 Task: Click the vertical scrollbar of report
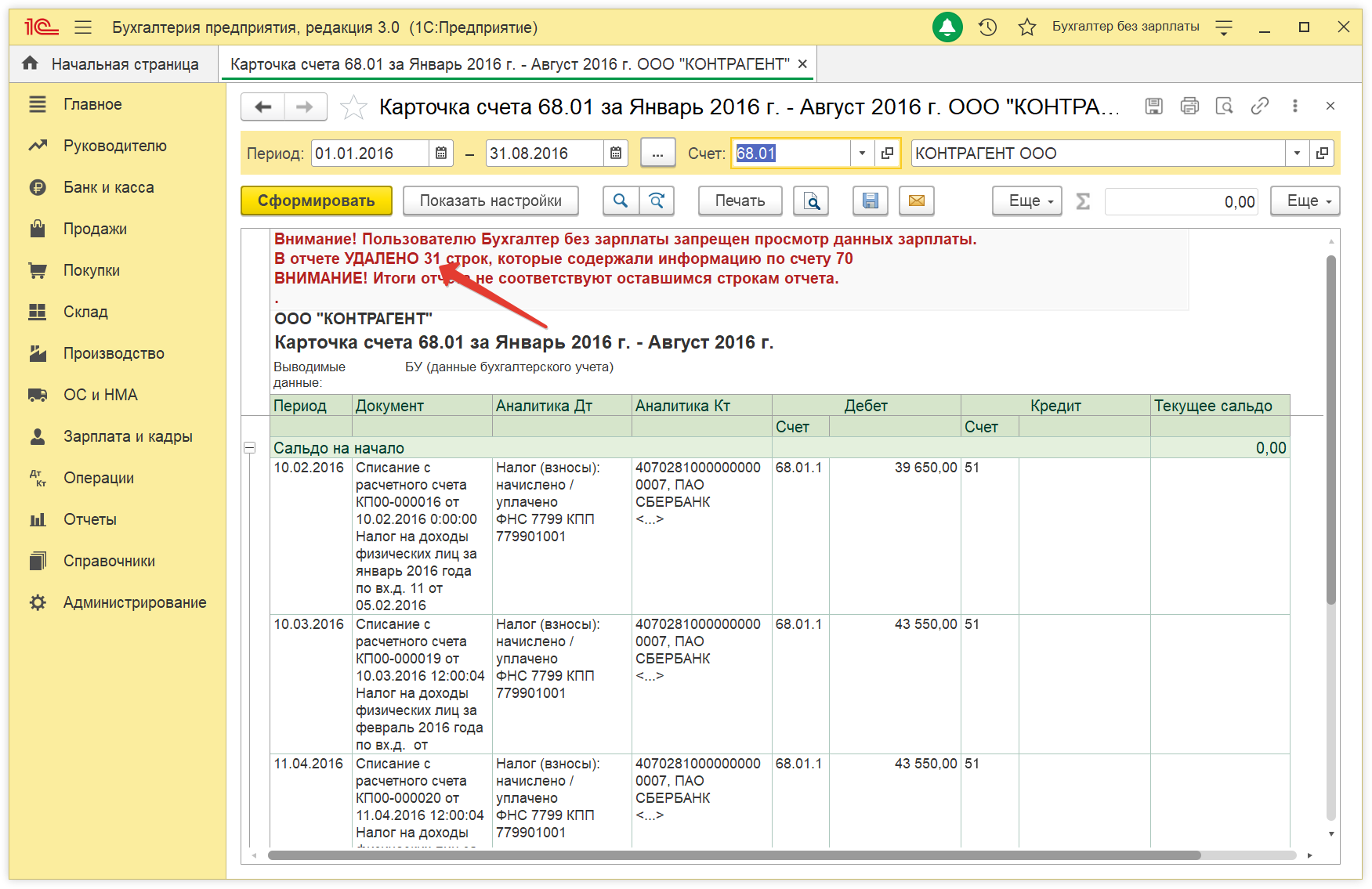click(x=1330, y=429)
